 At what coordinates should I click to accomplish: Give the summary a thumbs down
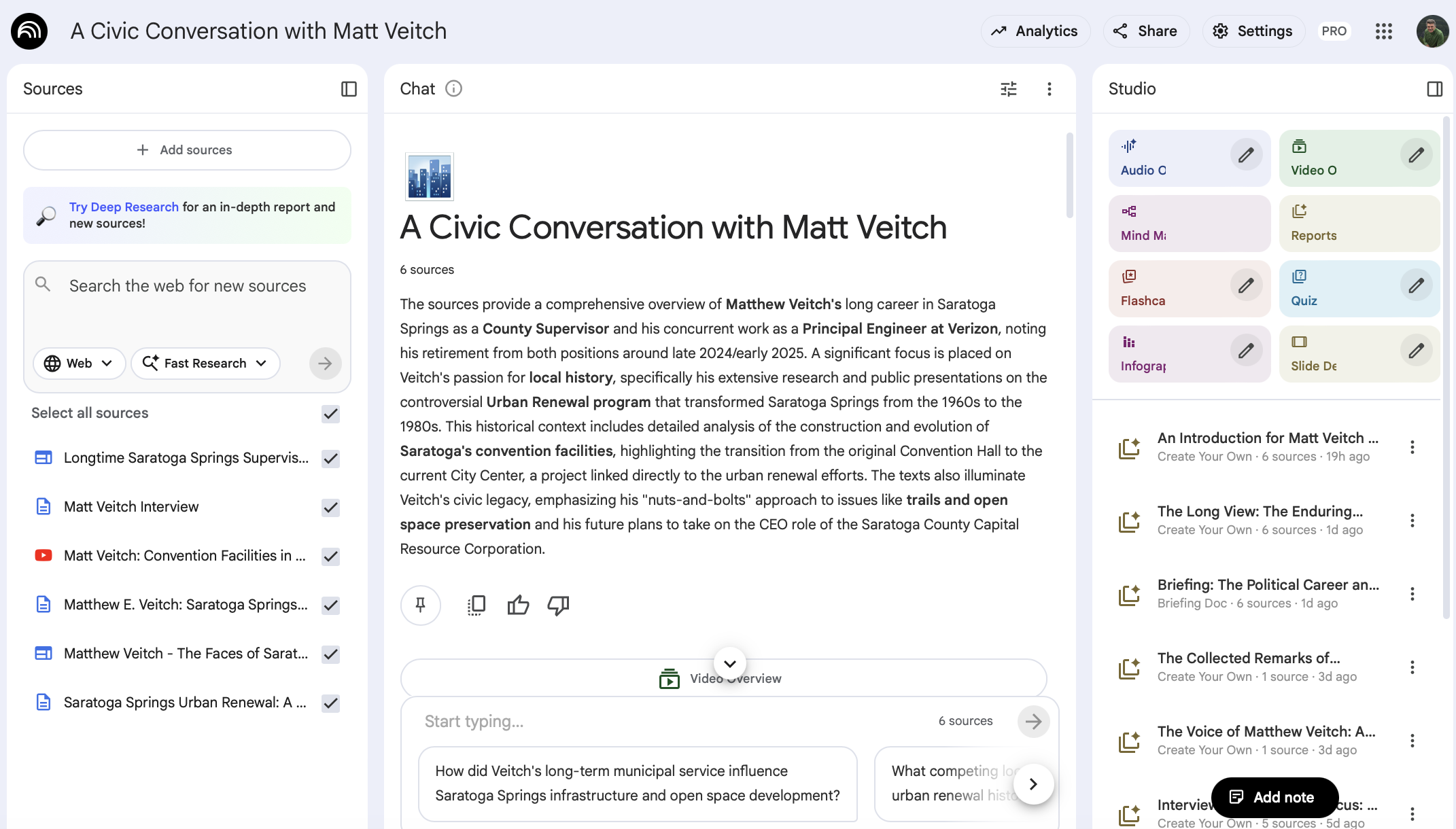click(558, 605)
